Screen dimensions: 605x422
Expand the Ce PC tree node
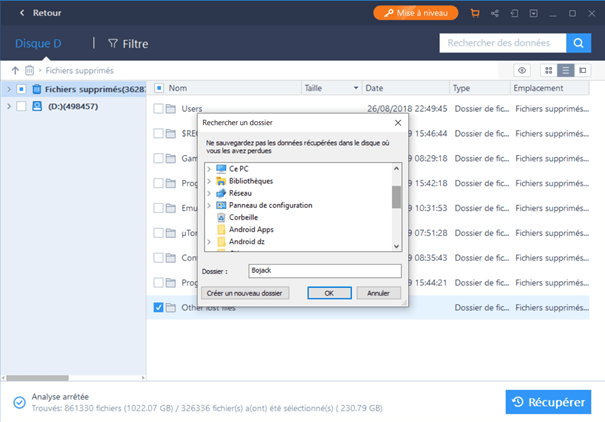(209, 169)
